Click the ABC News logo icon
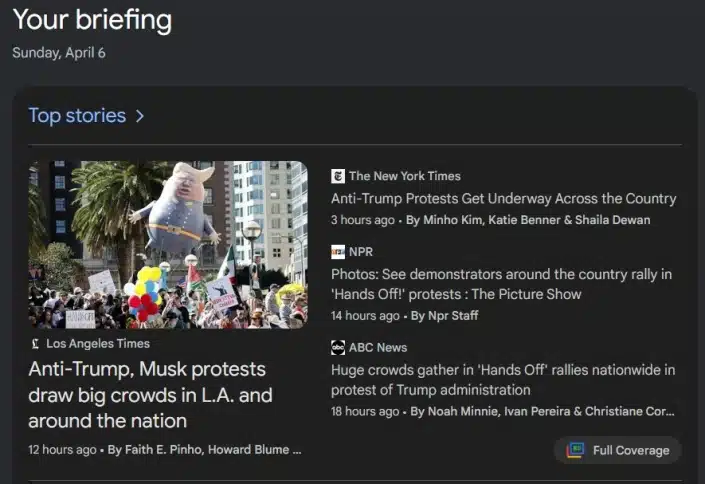 coord(338,348)
